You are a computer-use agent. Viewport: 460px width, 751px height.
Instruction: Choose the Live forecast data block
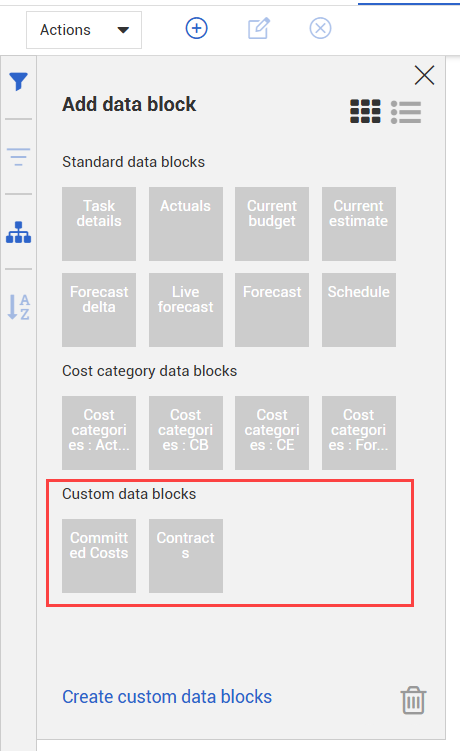click(185, 310)
